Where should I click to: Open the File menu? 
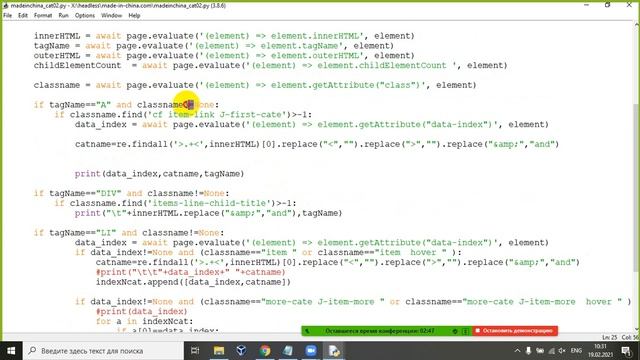(7, 16)
